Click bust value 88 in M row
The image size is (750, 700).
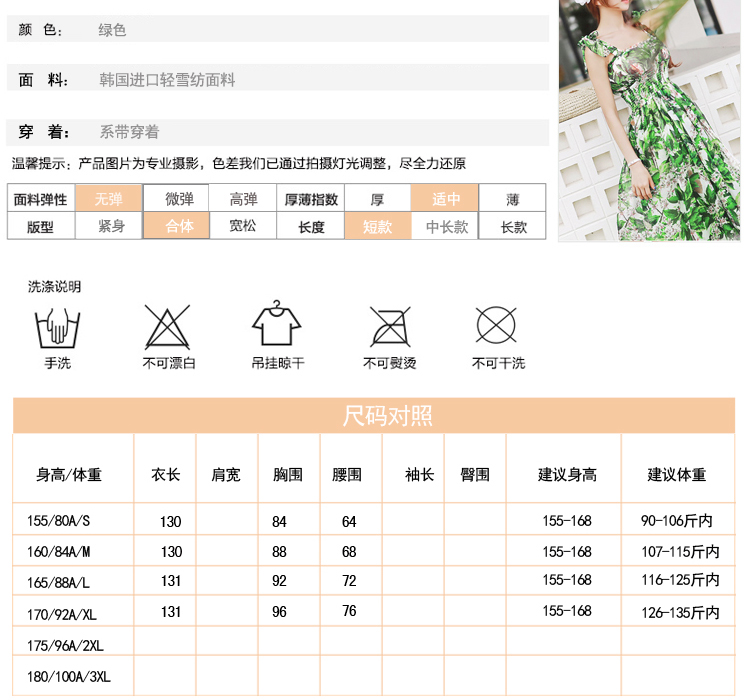point(279,552)
